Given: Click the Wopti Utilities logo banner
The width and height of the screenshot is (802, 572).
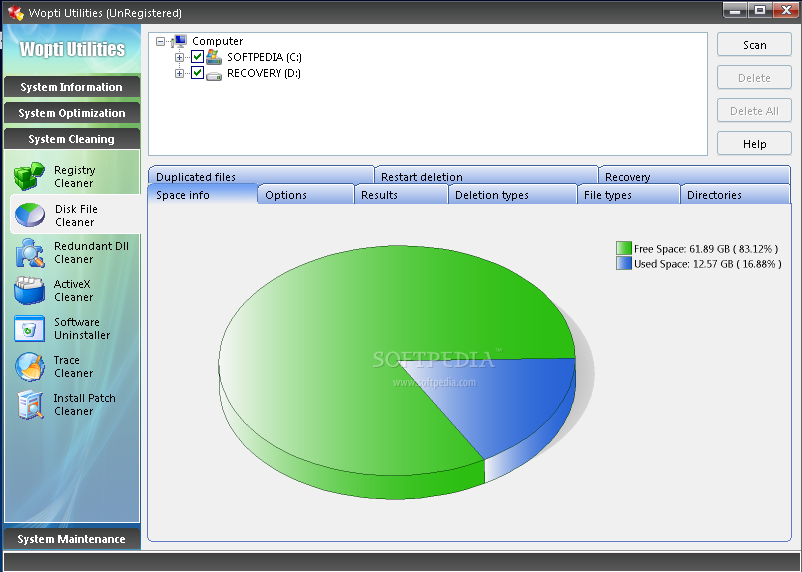Looking at the screenshot, I should pos(72,49).
